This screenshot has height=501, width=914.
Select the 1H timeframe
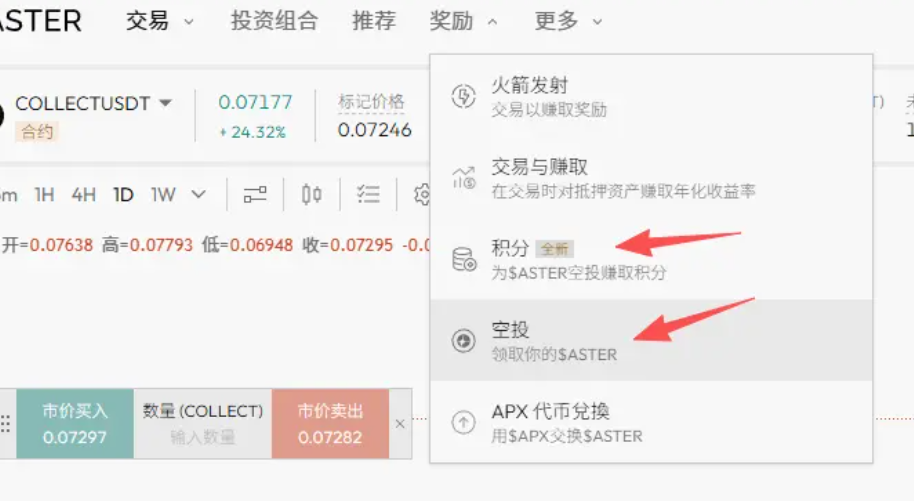[x=44, y=194]
